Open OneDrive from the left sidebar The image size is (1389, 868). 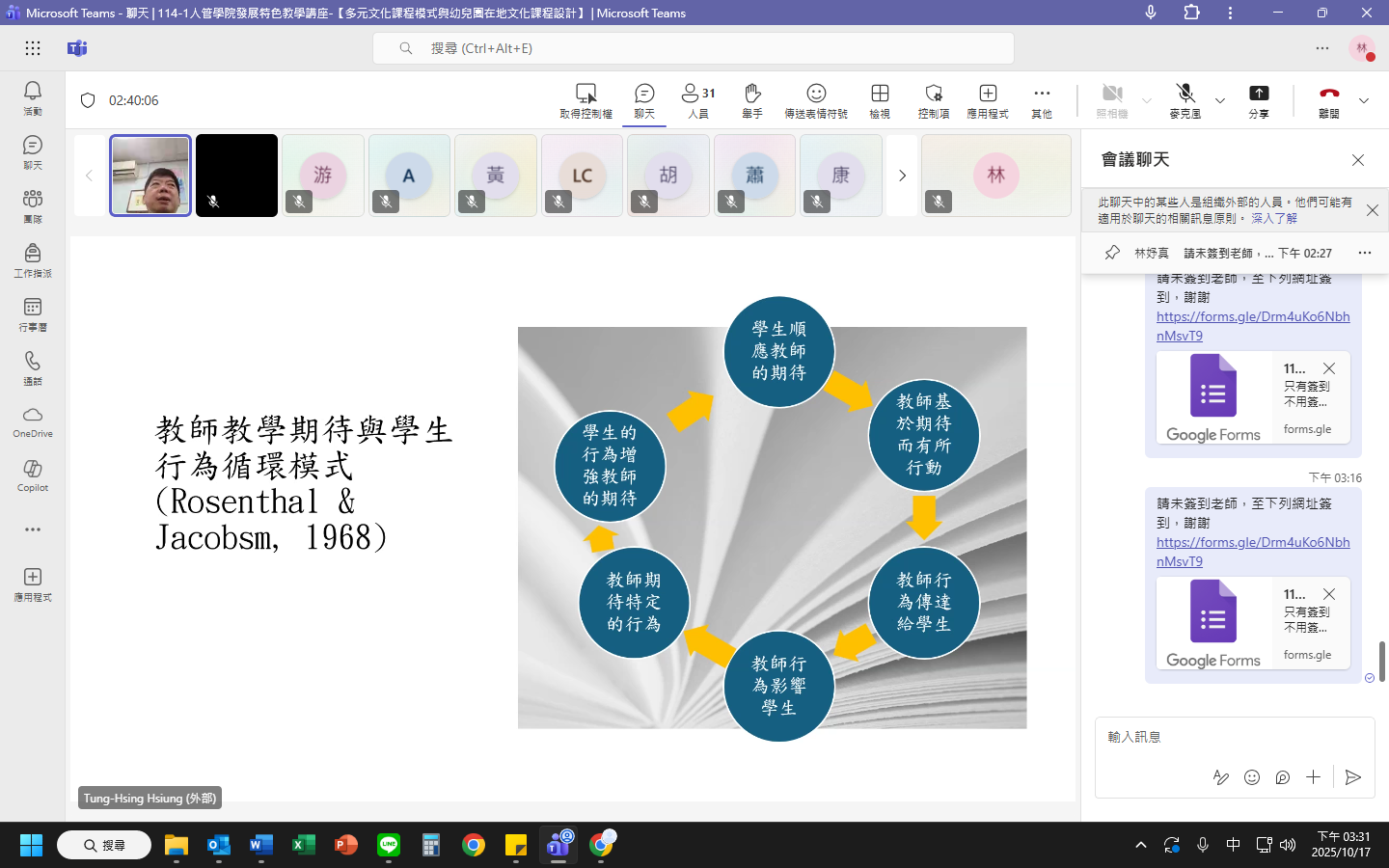pyautogui.click(x=32, y=420)
